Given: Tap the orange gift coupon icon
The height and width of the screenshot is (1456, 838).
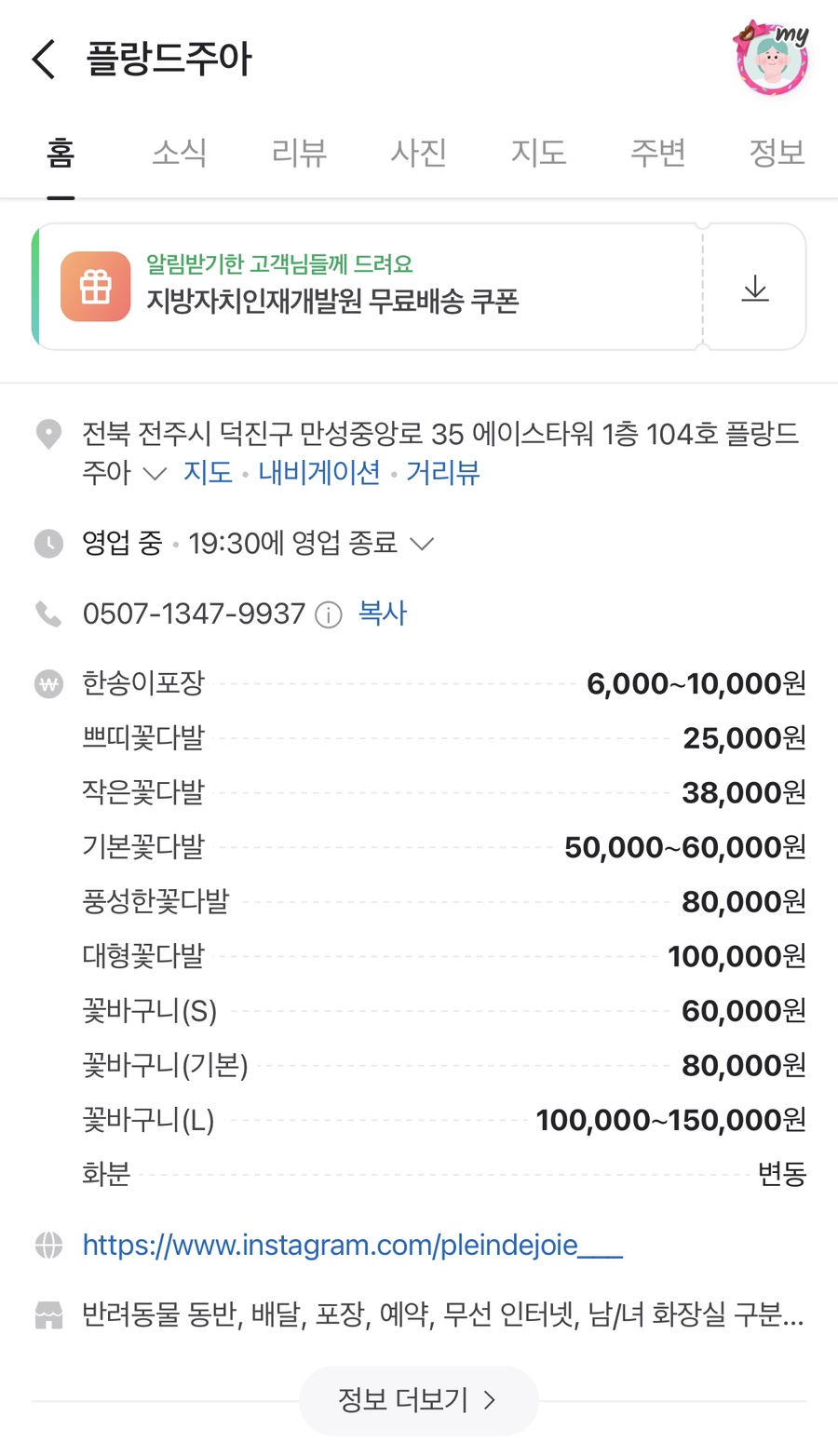Looking at the screenshot, I should click(x=96, y=287).
